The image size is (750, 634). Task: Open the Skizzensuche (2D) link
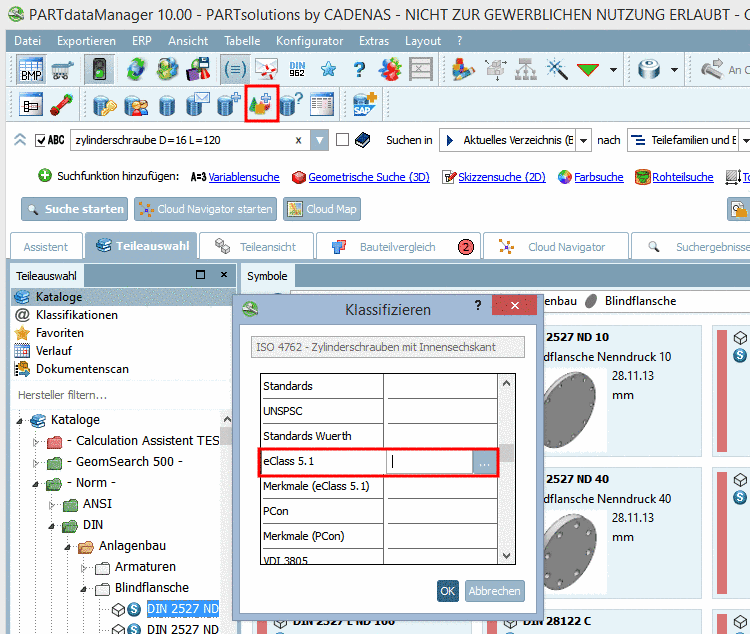[502, 177]
